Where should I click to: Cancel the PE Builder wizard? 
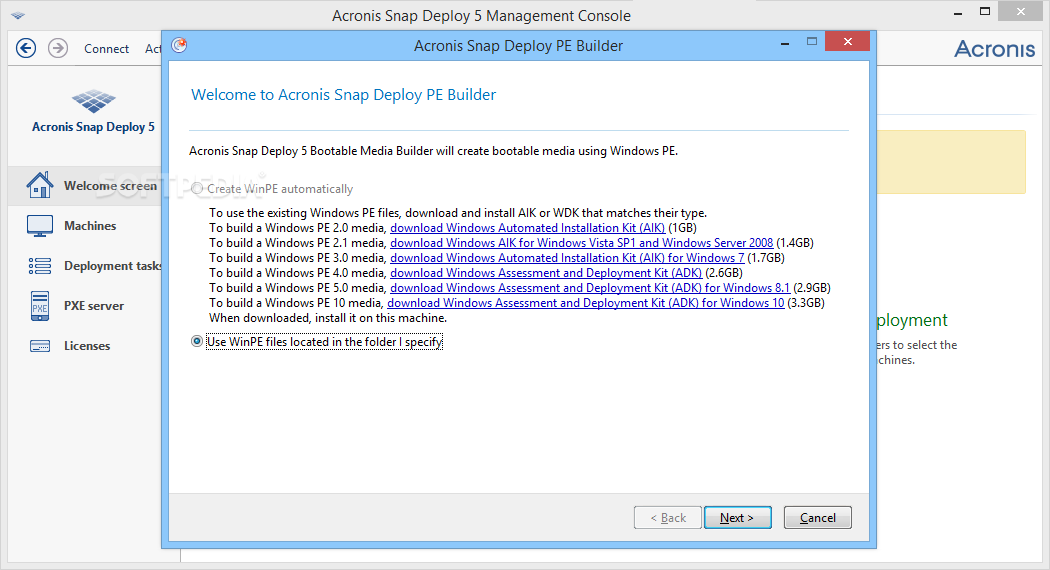pyautogui.click(x=818, y=518)
